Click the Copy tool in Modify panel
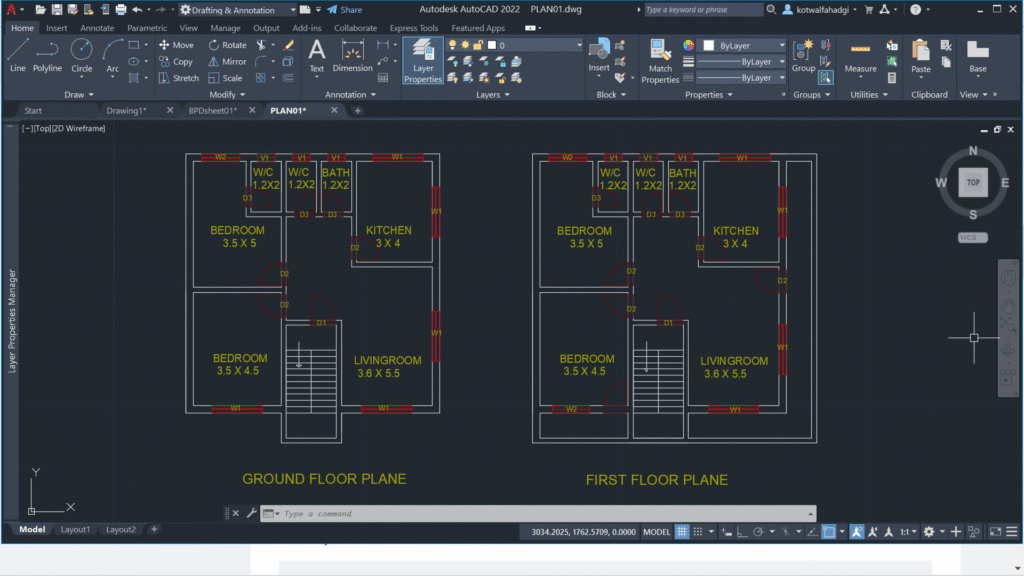1024x576 pixels. pyautogui.click(x=176, y=61)
